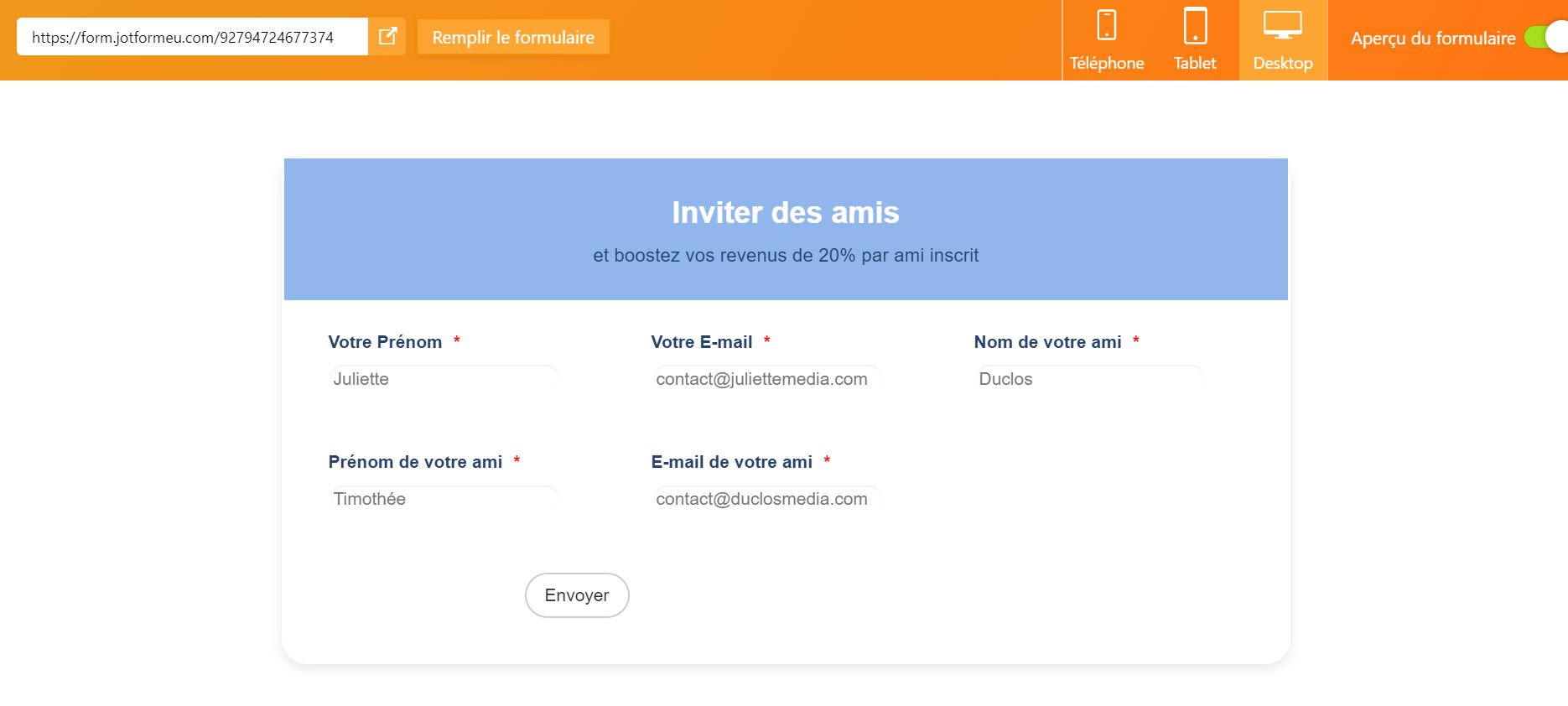Screen dimensions: 1568x706
Task: Switch preview to Téléphone view
Action: point(1107,40)
